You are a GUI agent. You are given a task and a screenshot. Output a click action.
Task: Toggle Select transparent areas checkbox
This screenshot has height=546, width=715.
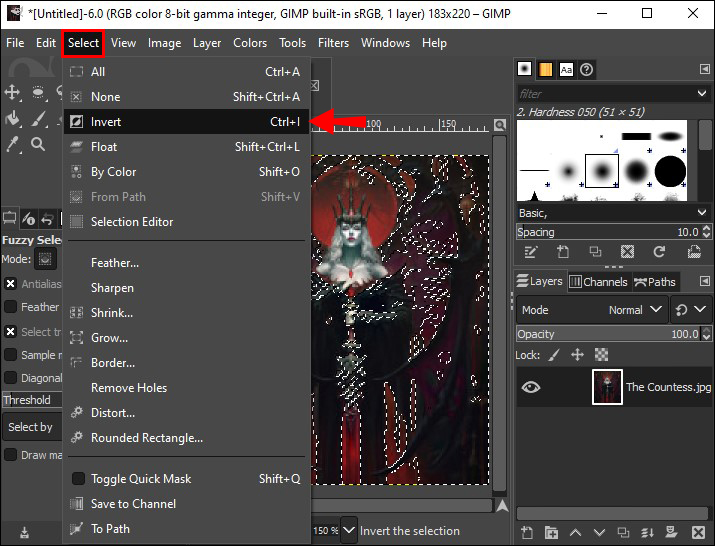coord(10,331)
